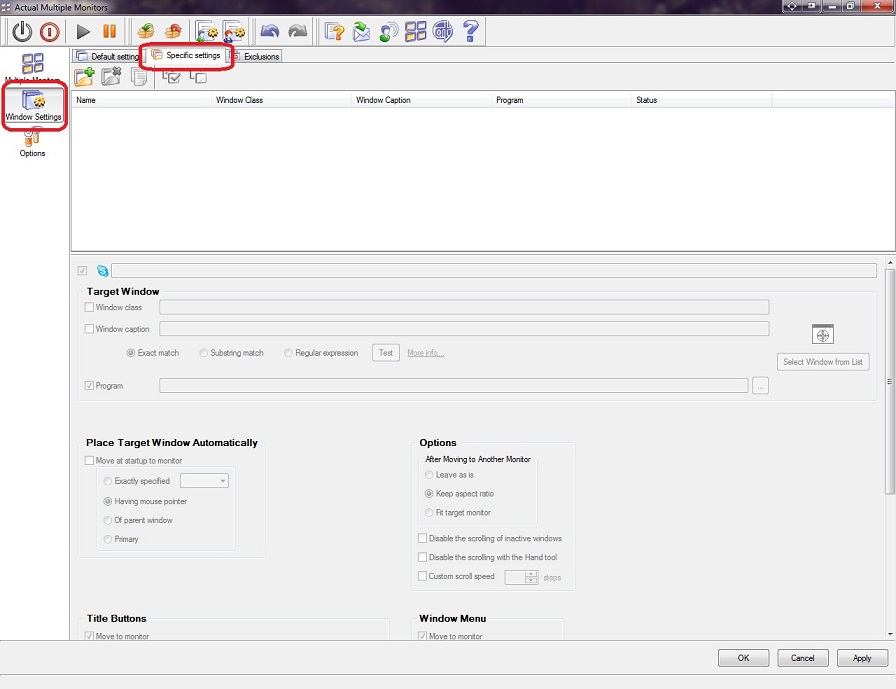This screenshot has height=689, width=896.
Task: Select the Keep aspect ratio radio button
Action: click(429, 494)
